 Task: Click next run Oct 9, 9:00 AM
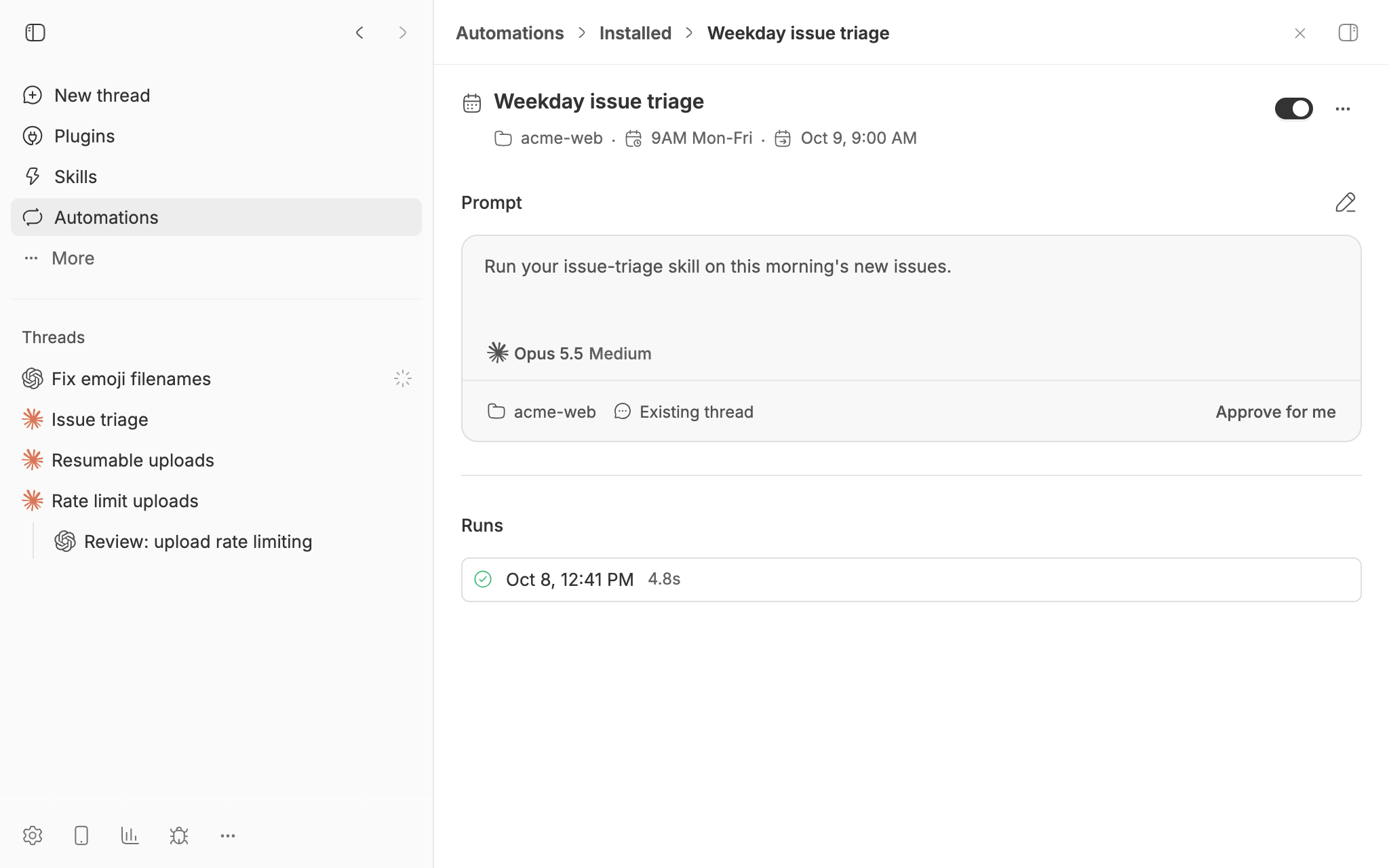click(x=846, y=138)
